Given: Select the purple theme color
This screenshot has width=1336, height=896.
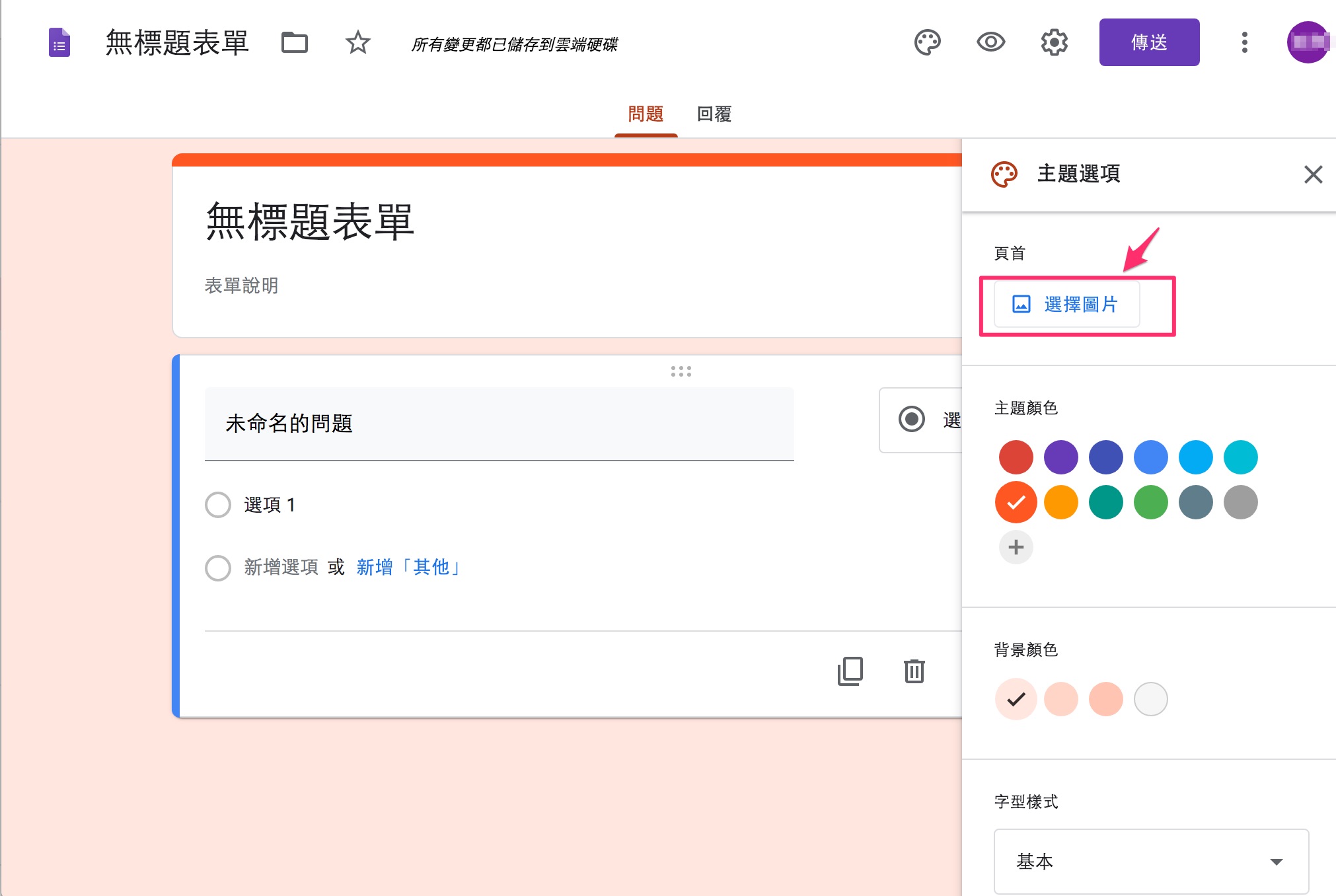Looking at the screenshot, I should pos(1060,457).
